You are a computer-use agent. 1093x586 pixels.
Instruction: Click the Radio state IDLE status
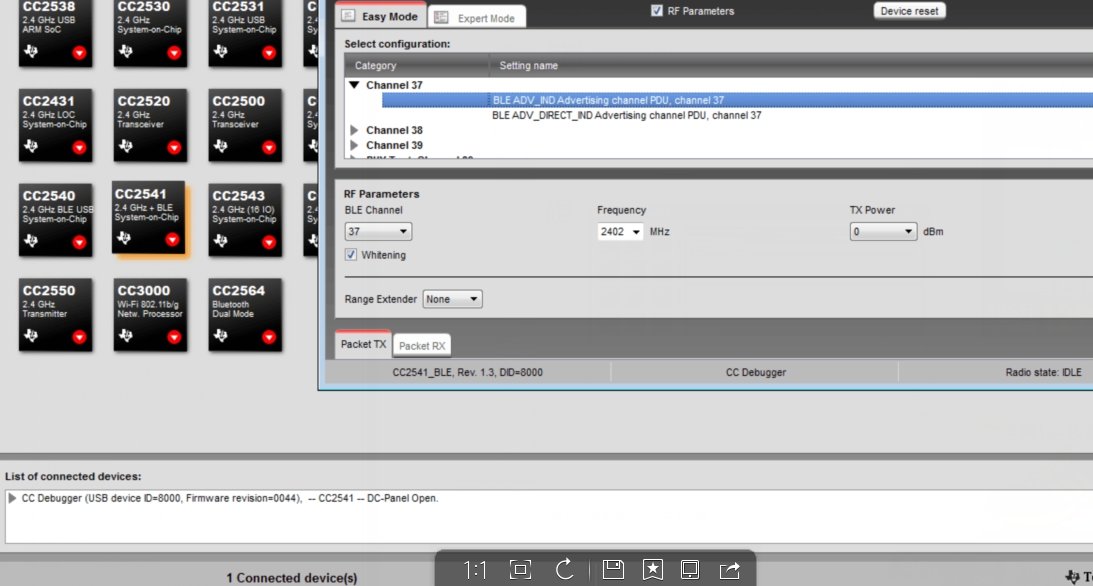[1044, 372]
